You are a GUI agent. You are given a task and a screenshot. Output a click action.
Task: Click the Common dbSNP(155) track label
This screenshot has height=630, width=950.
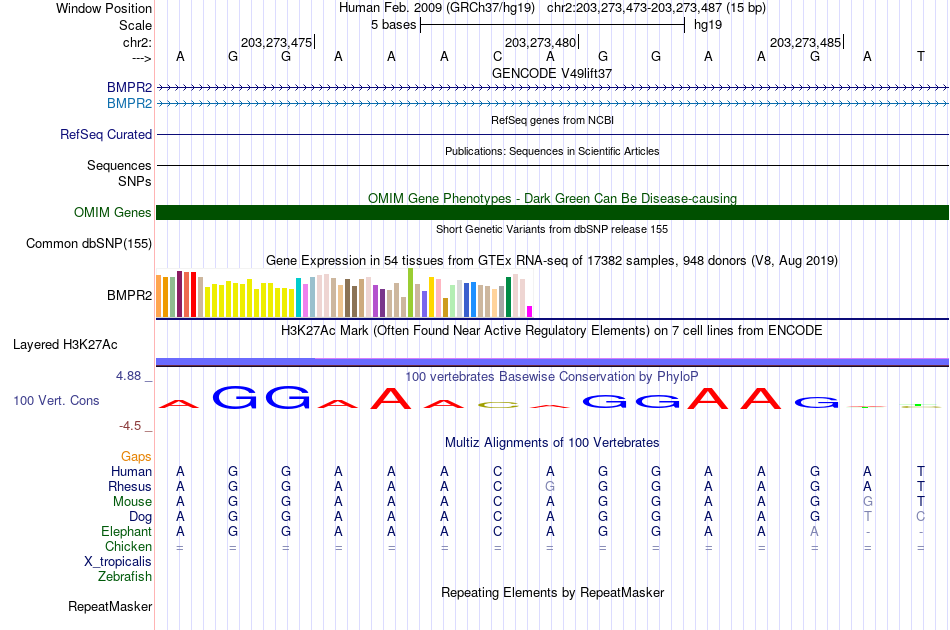(89, 244)
